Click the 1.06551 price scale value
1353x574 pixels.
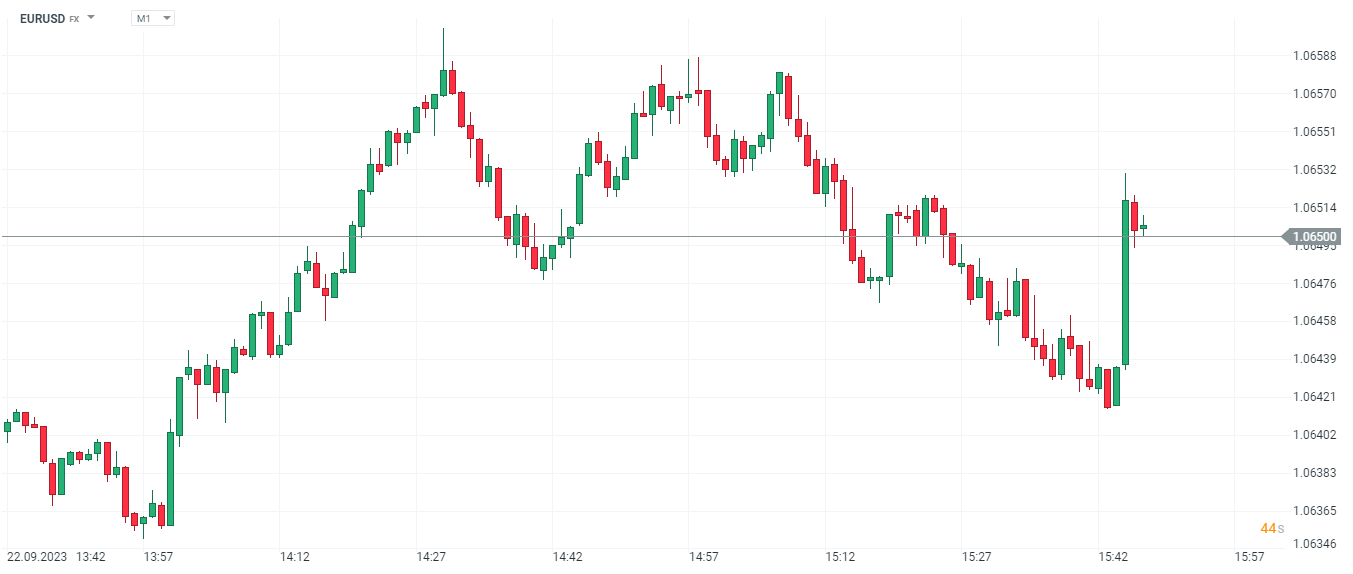1314,131
